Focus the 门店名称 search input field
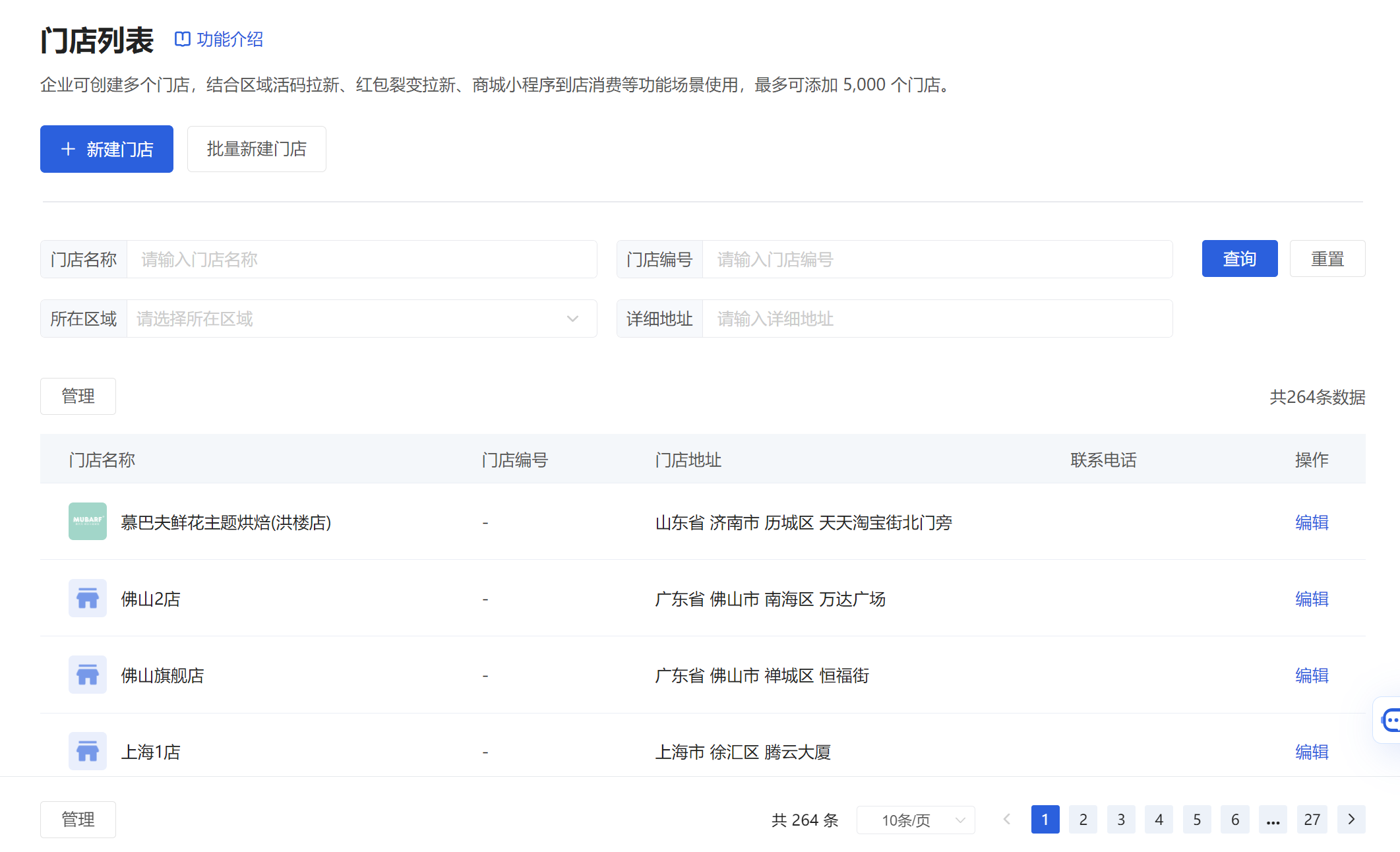The image size is (1400, 852). pyautogui.click(x=361, y=260)
